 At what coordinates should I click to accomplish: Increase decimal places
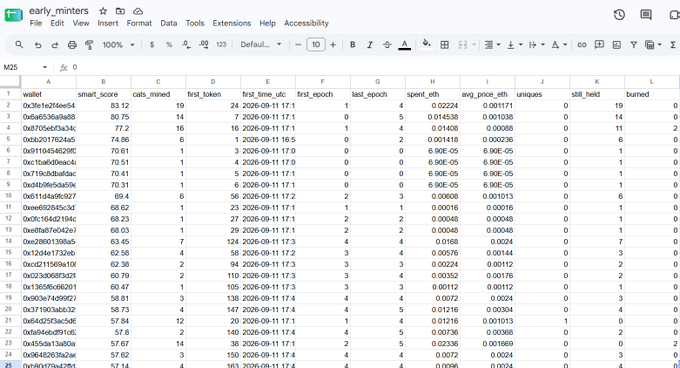[x=204, y=45]
